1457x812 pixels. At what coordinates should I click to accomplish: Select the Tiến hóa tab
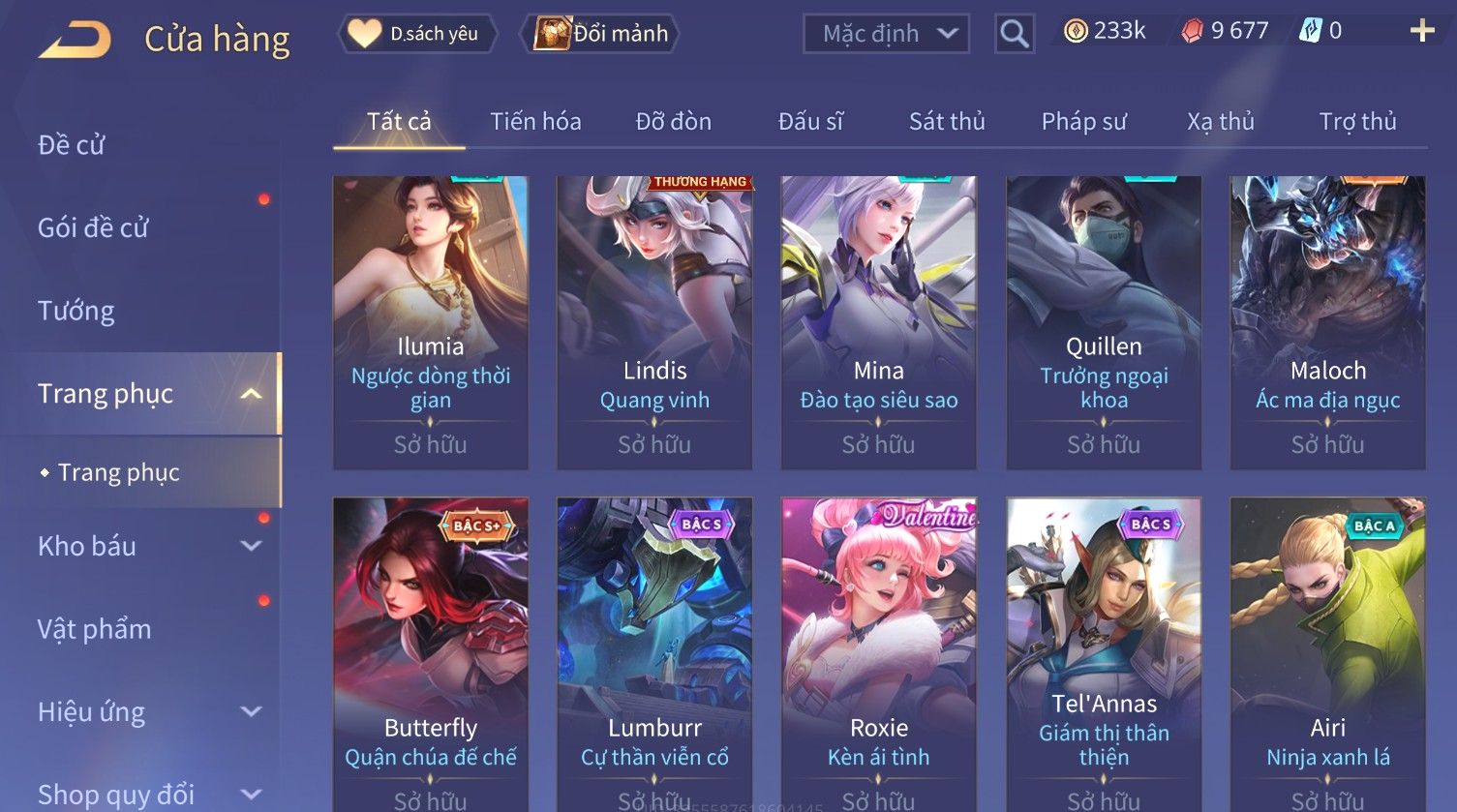click(535, 121)
